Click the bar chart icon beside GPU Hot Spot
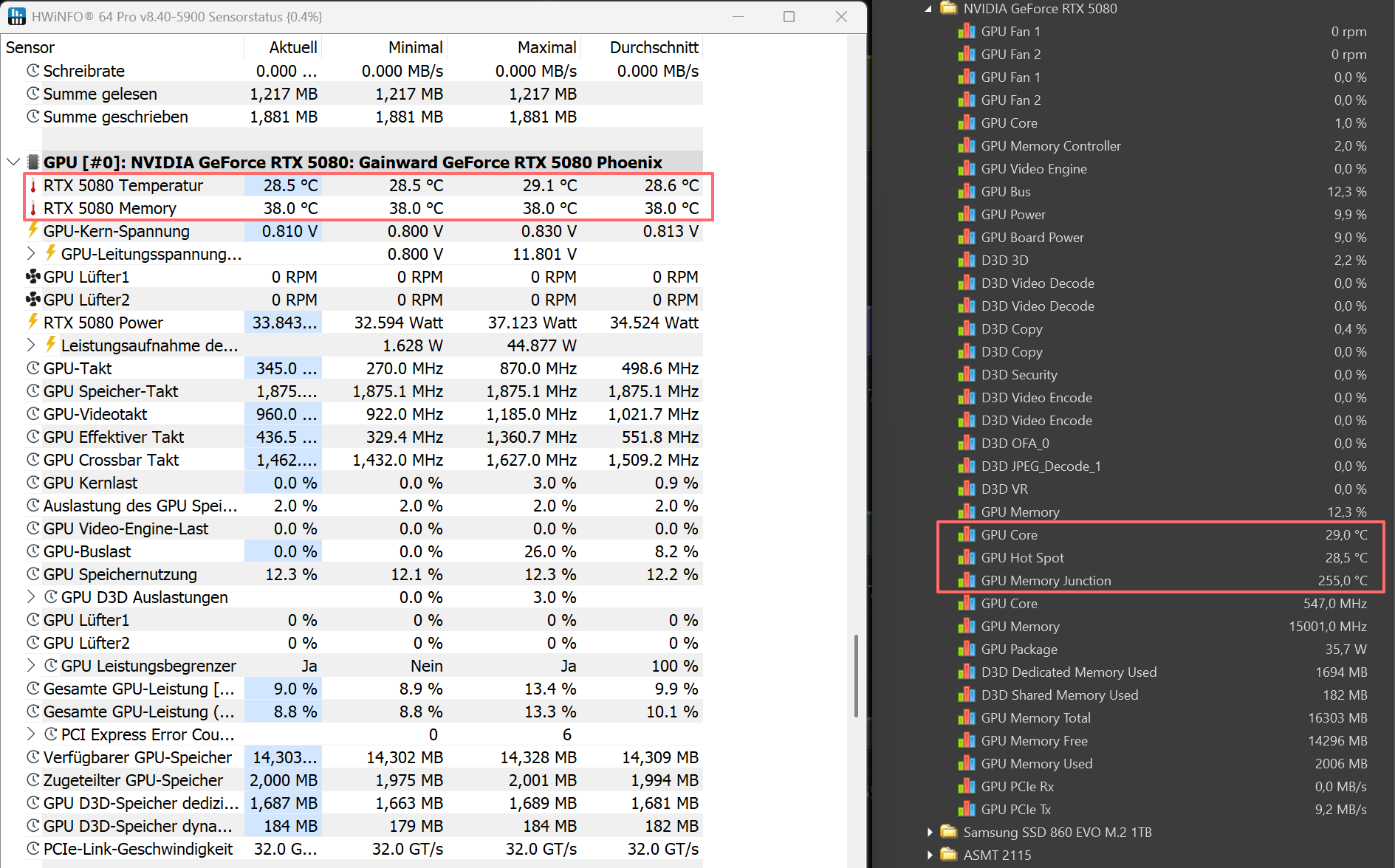This screenshot has height=868, width=1395. (966, 558)
